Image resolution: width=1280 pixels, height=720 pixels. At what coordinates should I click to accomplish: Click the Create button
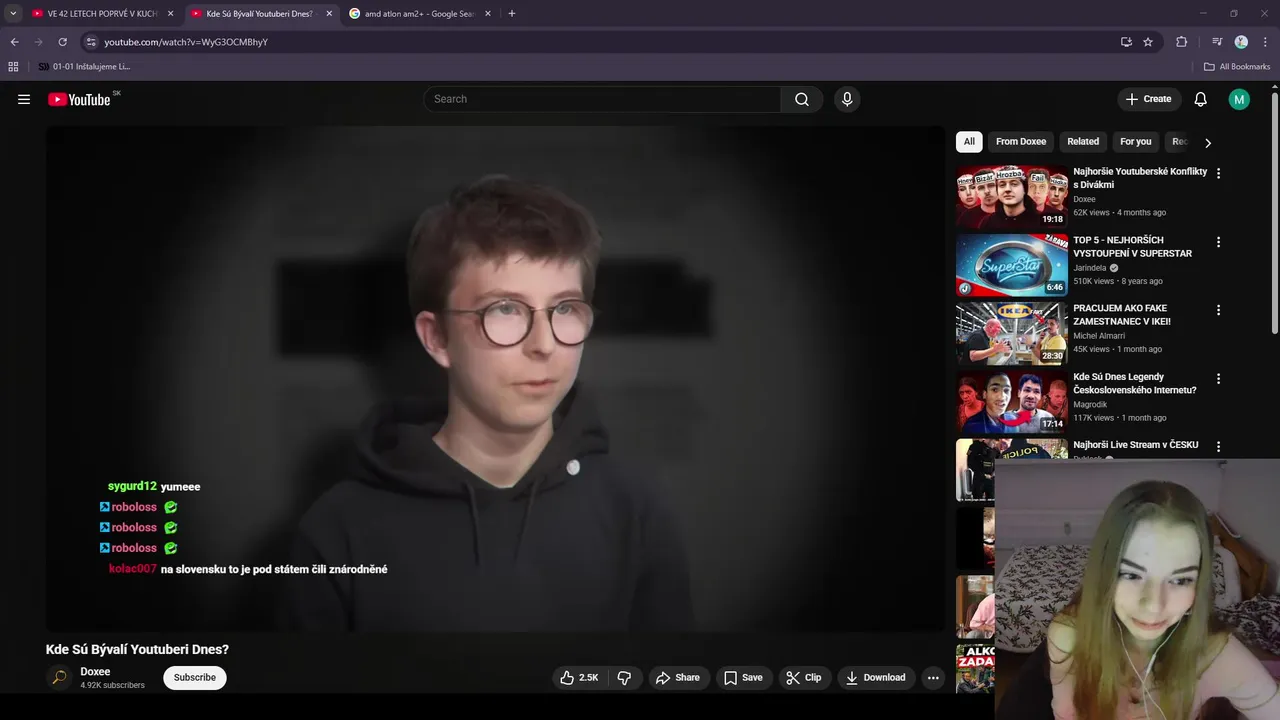pyautogui.click(x=1148, y=99)
